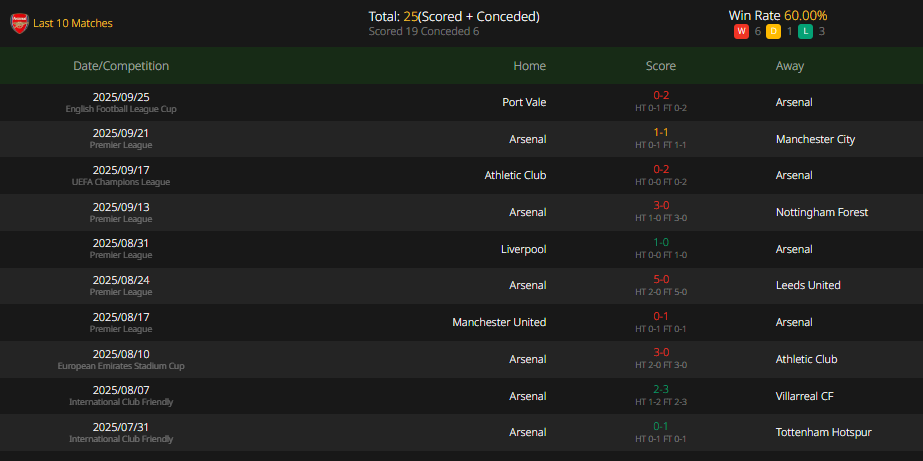Image resolution: width=923 pixels, height=461 pixels.
Task: Select the Home column header
Action: point(529,66)
